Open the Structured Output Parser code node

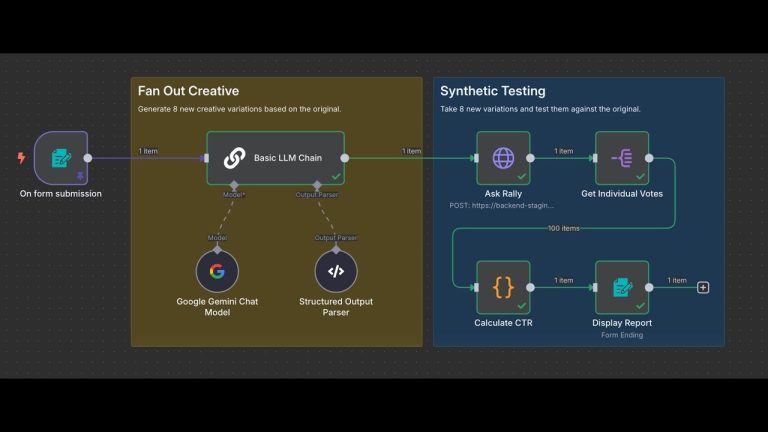coord(336,271)
